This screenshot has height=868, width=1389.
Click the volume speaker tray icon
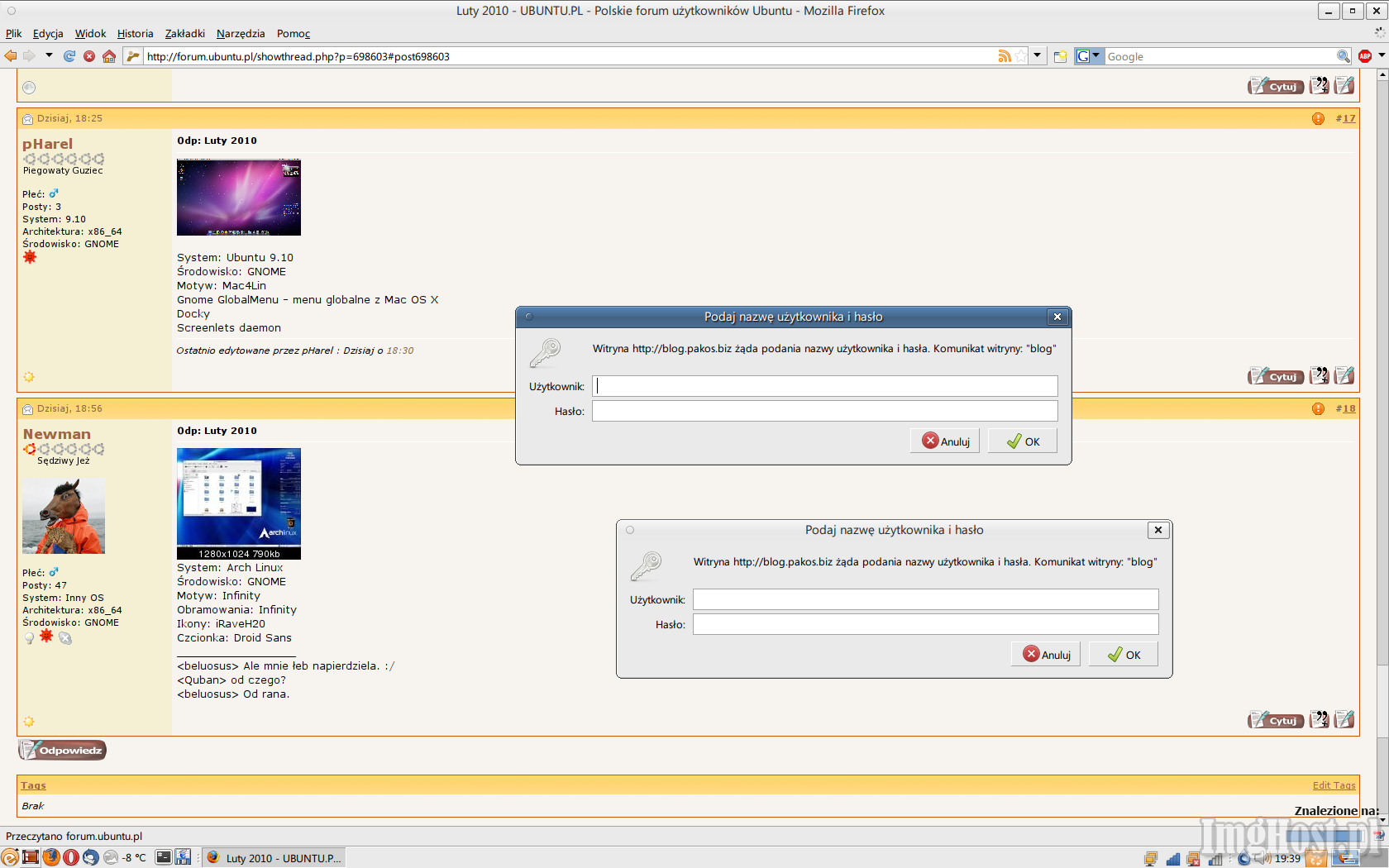pos(1265,858)
